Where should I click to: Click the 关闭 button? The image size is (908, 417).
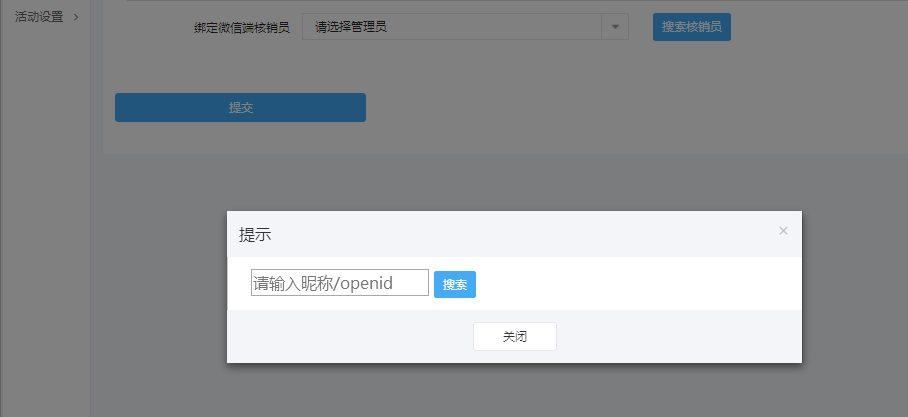(515, 336)
